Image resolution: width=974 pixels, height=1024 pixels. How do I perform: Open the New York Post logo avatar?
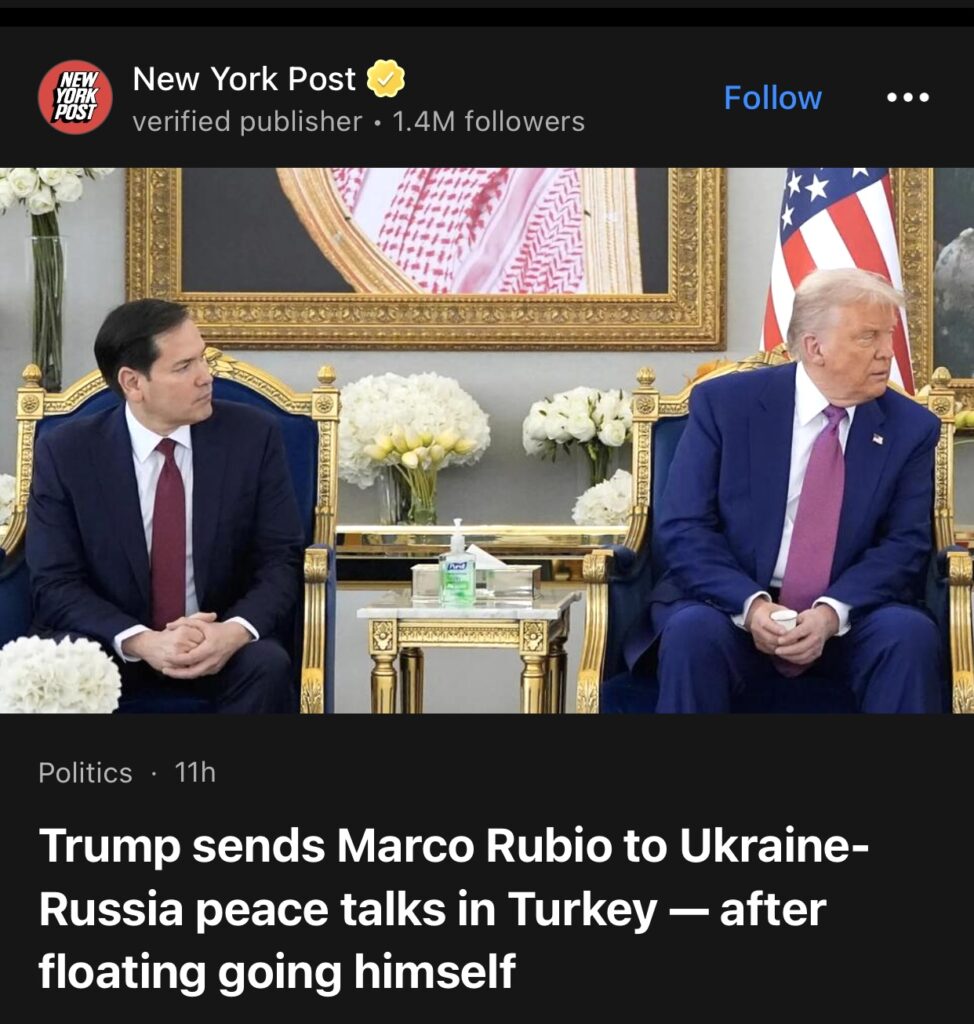coord(75,97)
